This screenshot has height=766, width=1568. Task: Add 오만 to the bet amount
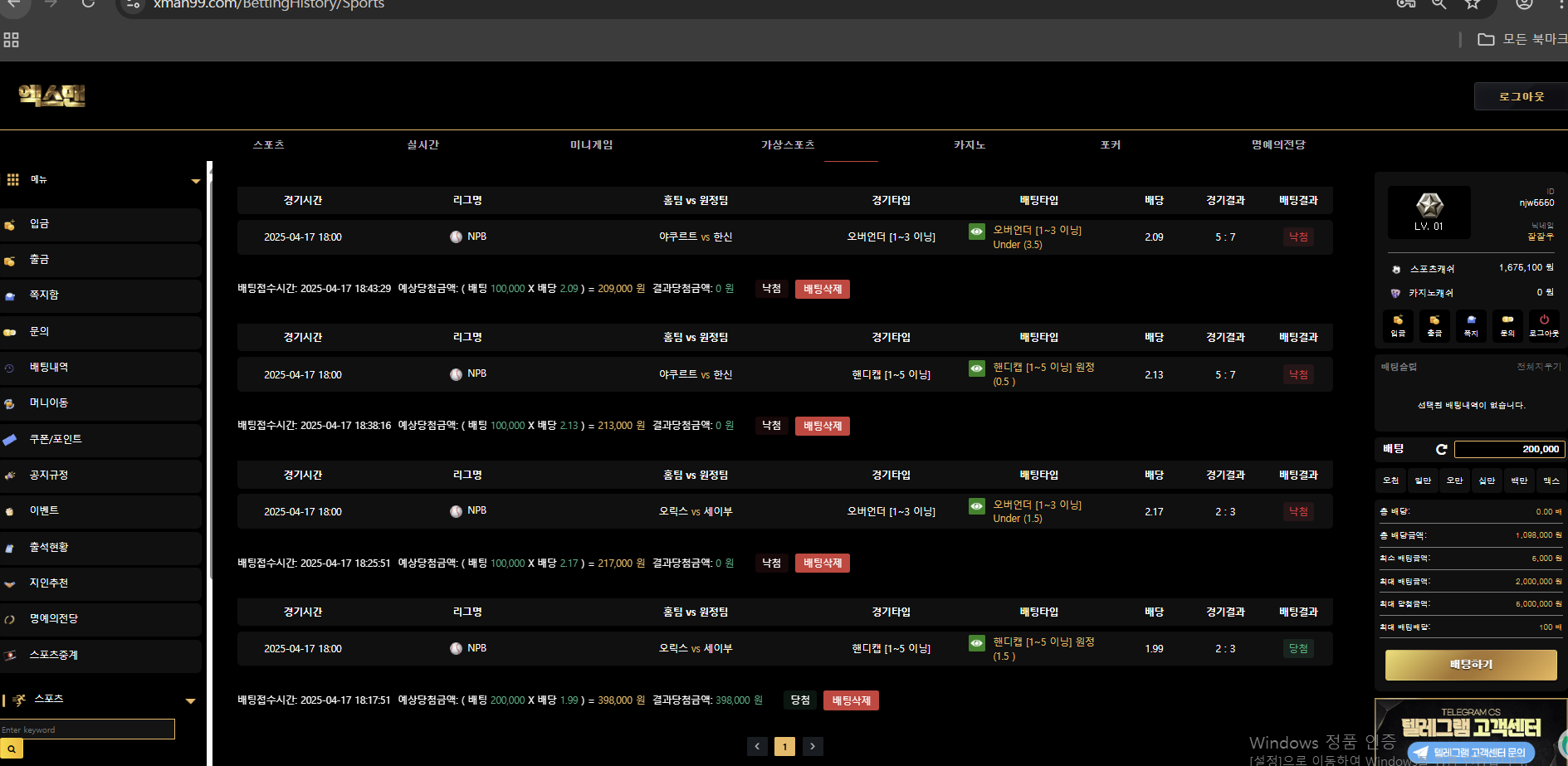1454,481
